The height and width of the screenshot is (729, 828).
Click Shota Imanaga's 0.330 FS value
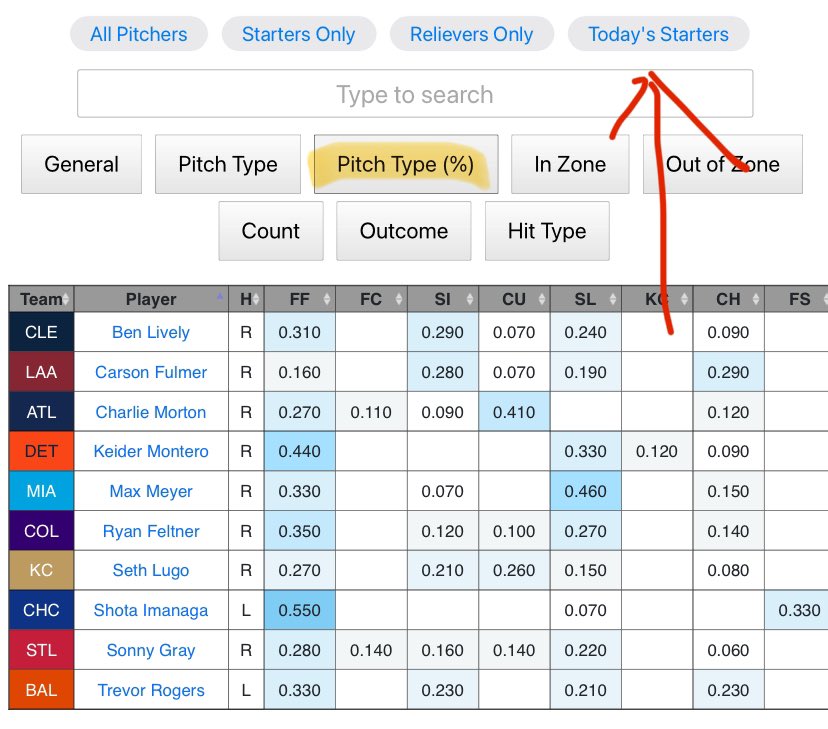797,610
